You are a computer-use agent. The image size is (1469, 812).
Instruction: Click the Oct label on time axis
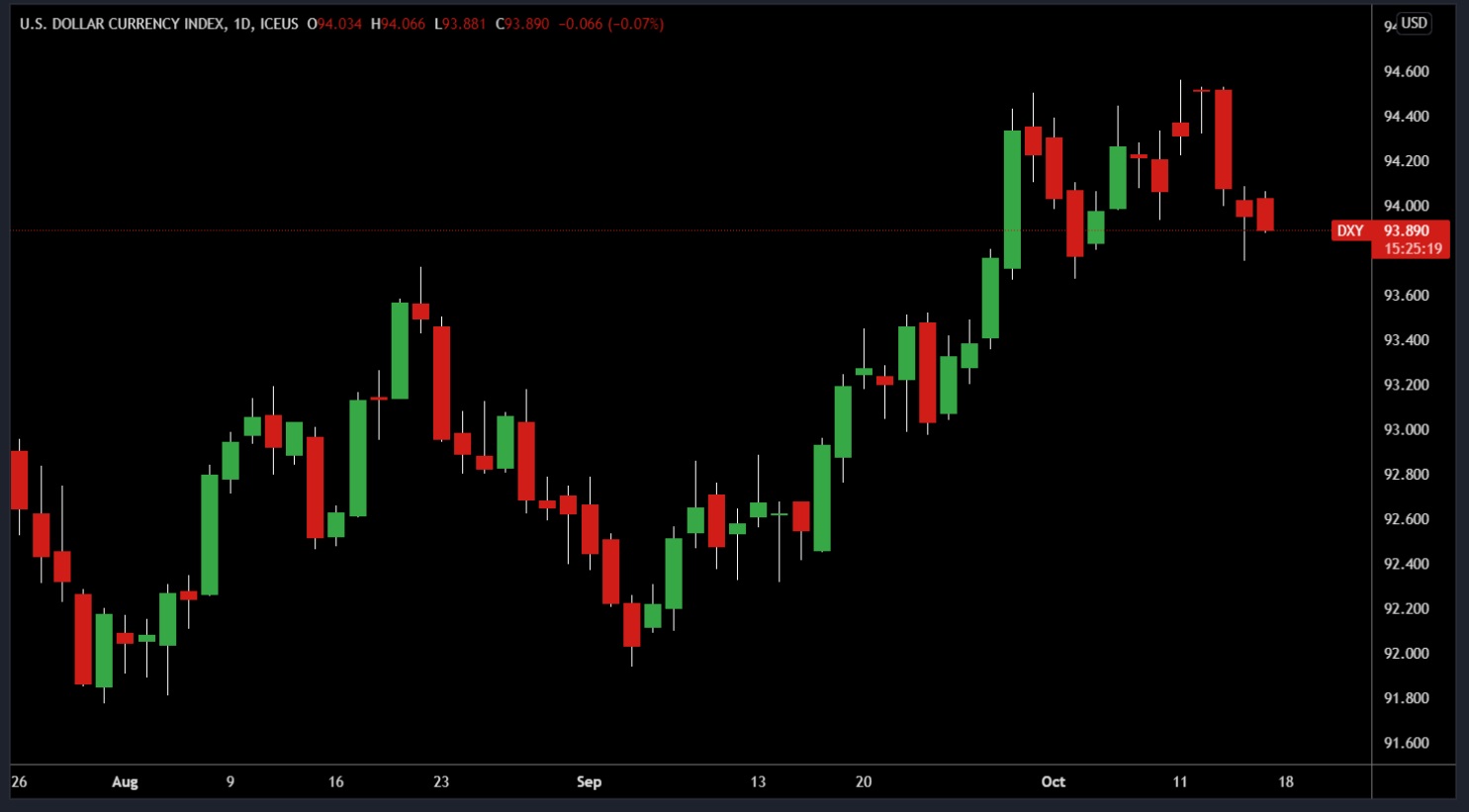tap(1054, 781)
